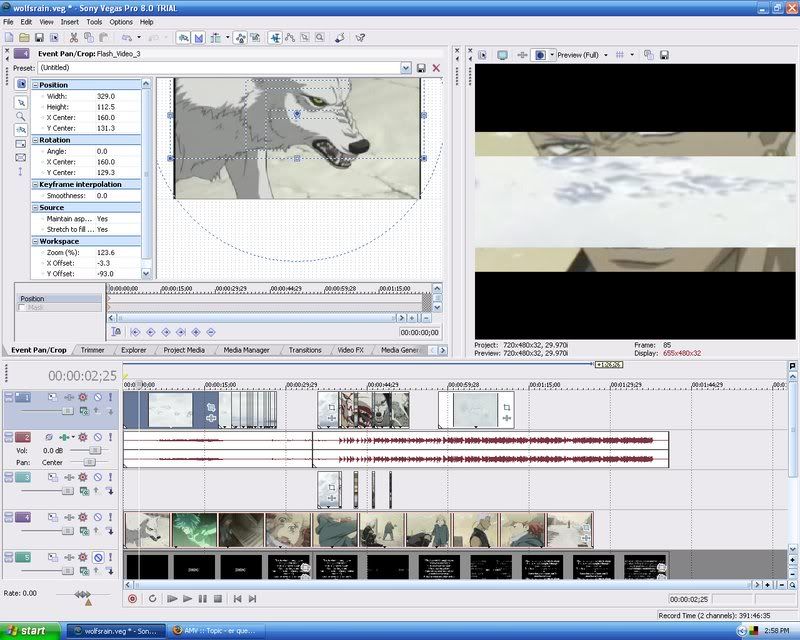The image size is (800, 640).
Task: Toggle Lock Aspect Ratio icon in Pan/Crop
Action: pyautogui.click(x=21, y=144)
